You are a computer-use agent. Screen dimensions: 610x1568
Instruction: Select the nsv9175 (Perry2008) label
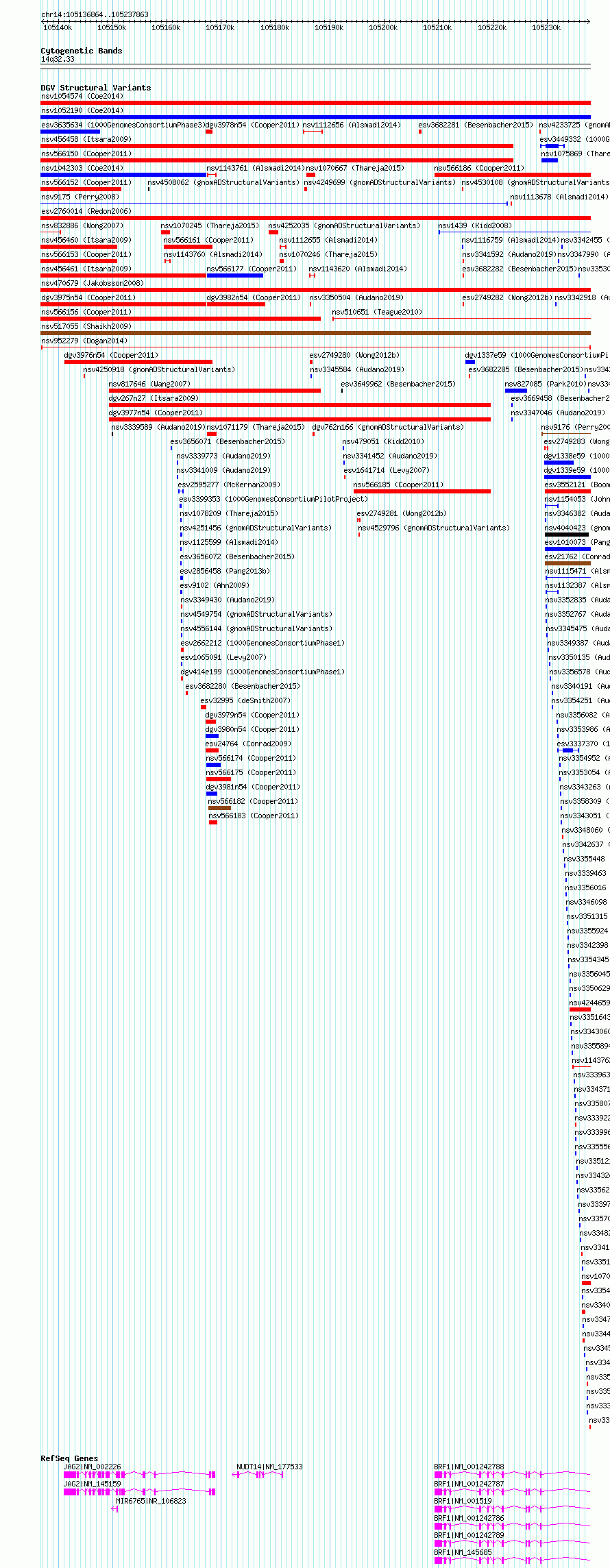[80, 197]
